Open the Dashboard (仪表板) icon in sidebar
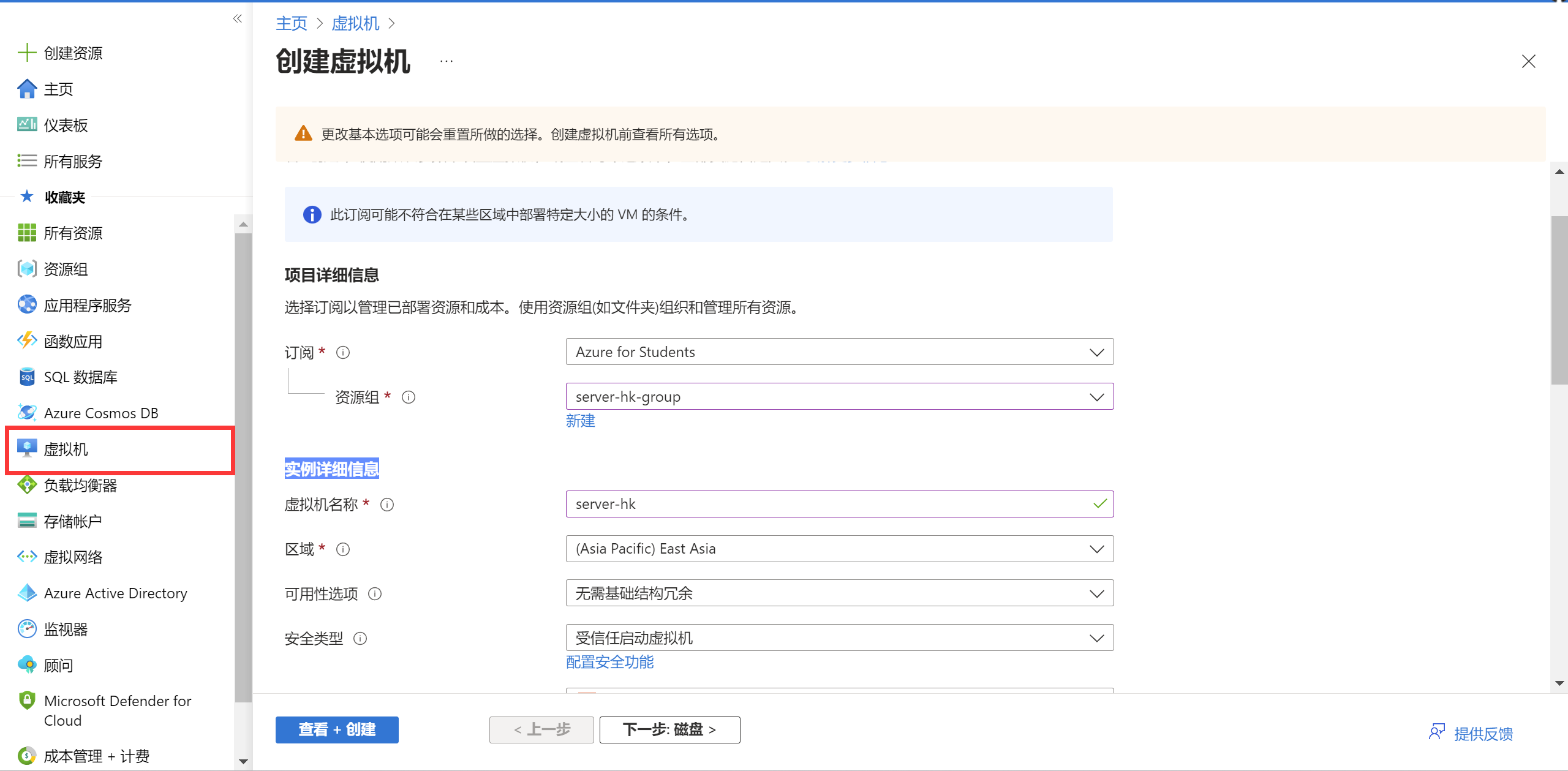Image resolution: width=1568 pixels, height=771 pixels. (x=26, y=125)
